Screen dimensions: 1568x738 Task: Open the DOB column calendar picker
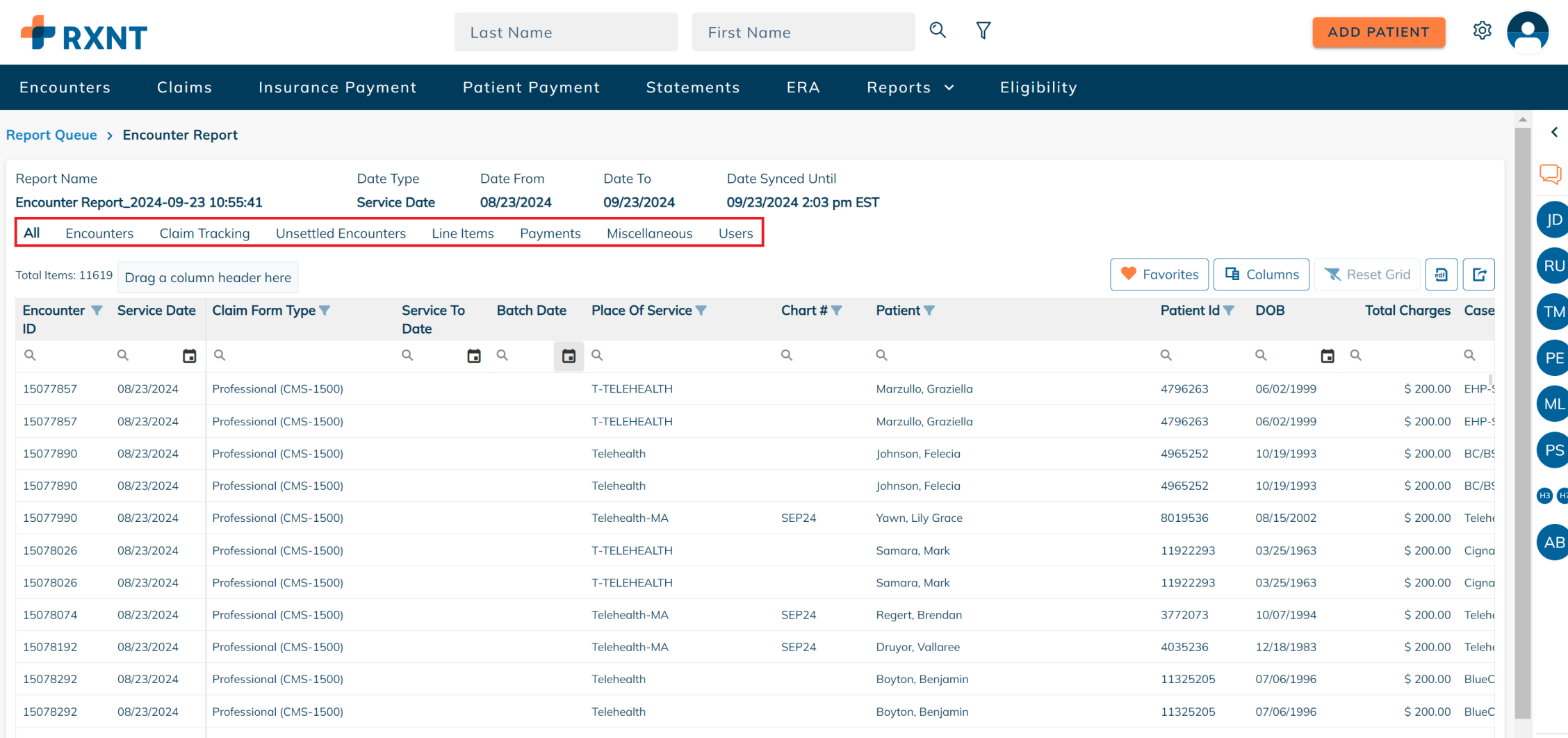[x=1327, y=356]
